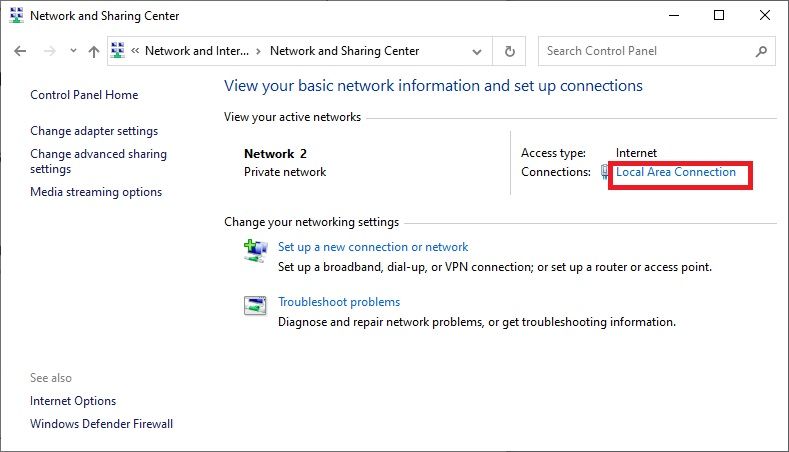This screenshot has height=452, width=789.
Task: Close the Network and Sharing Center window
Action: pos(765,16)
